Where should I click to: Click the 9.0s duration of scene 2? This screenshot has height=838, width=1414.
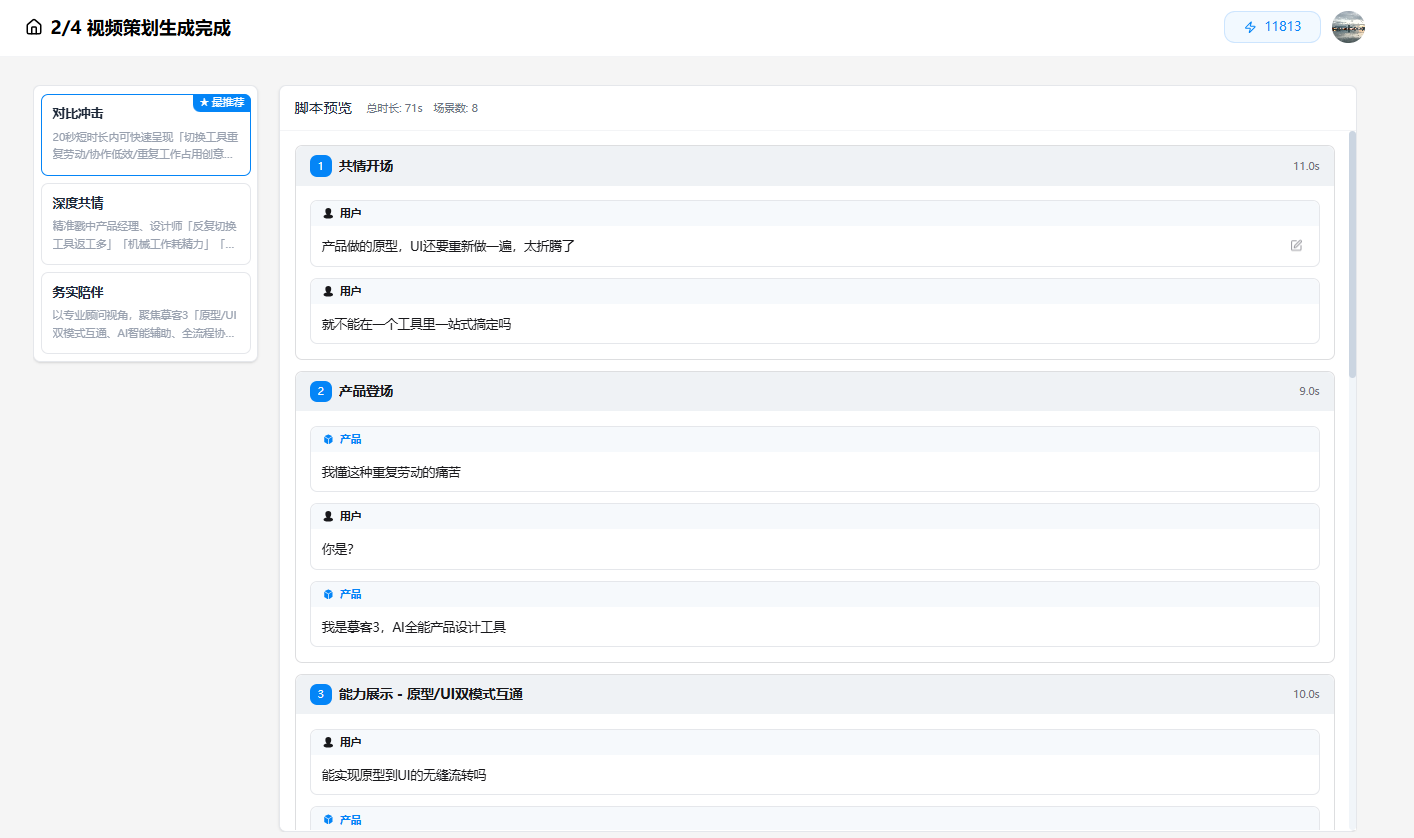click(1309, 391)
